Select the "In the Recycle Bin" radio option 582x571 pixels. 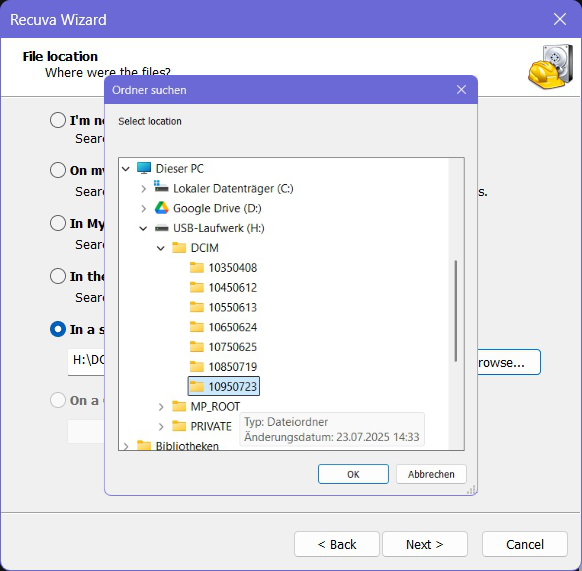pos(58,276)
